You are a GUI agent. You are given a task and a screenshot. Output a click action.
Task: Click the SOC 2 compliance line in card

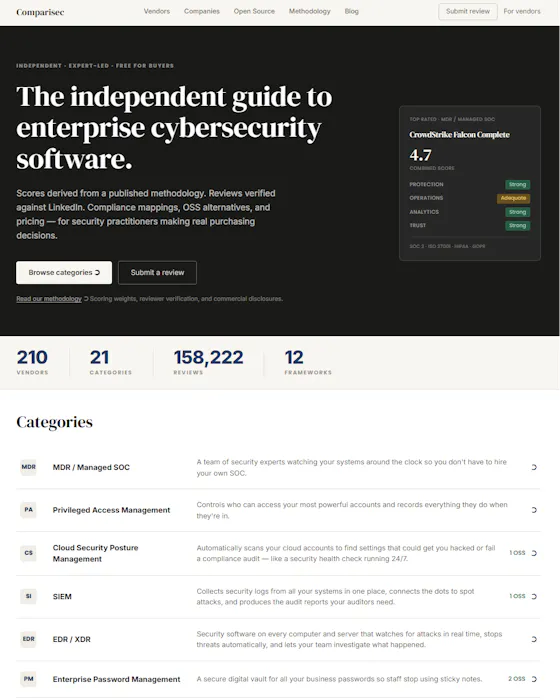click(447, 246)
